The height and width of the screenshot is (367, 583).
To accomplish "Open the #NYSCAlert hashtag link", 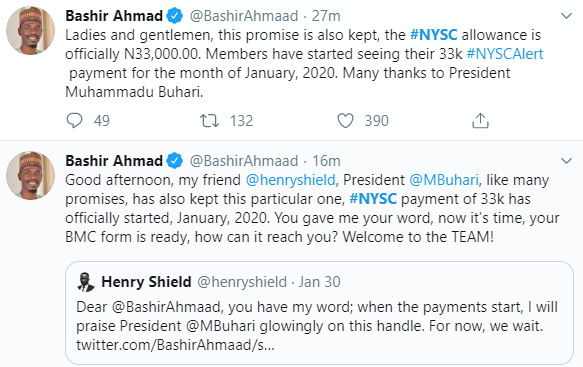I will (505, 54).
